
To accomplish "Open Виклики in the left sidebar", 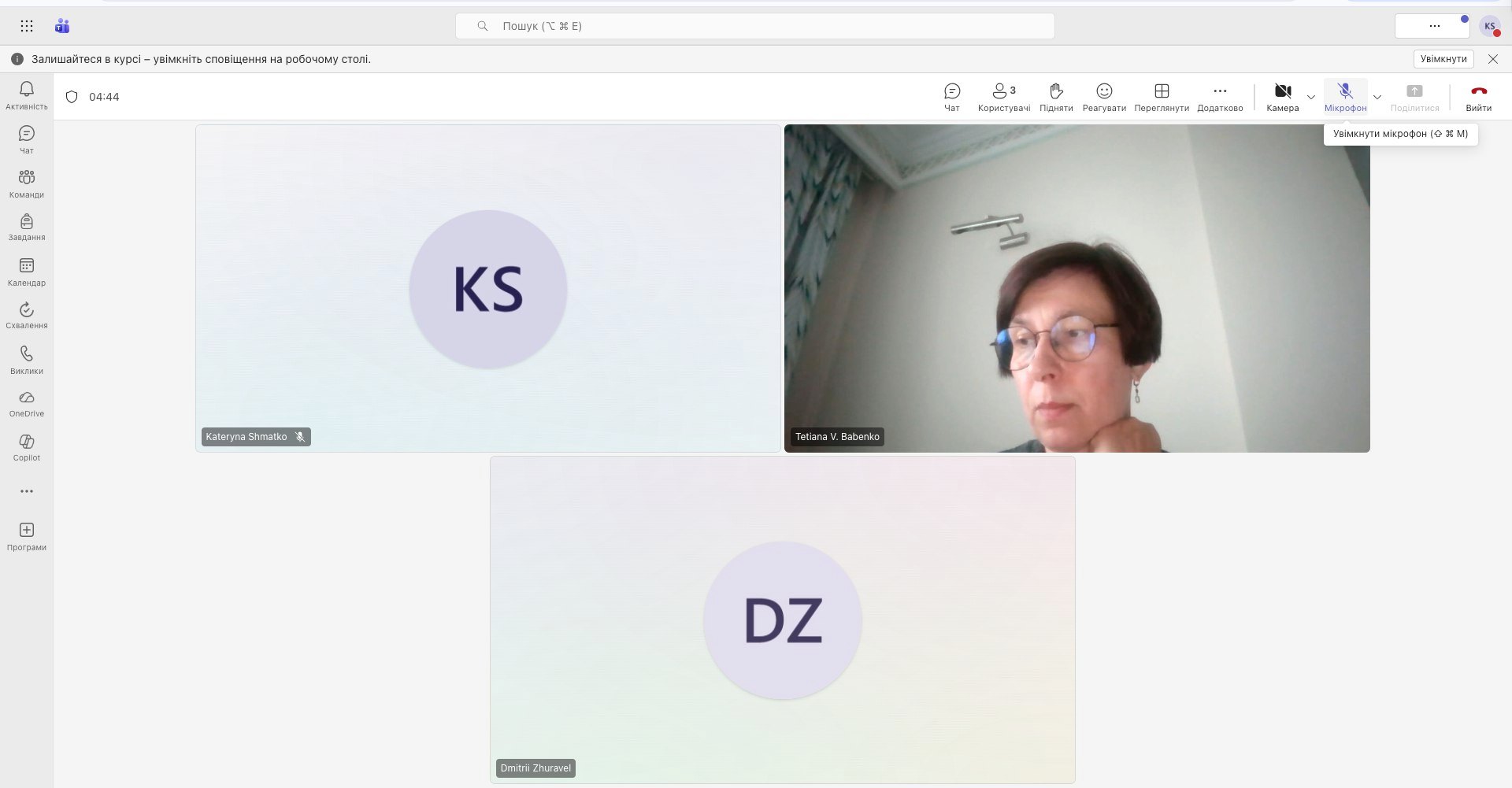I will click(x=27, y=361).
